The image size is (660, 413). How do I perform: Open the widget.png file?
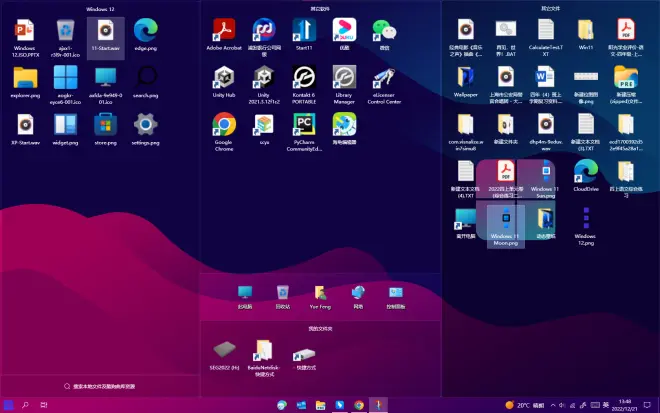coord(65,130)
